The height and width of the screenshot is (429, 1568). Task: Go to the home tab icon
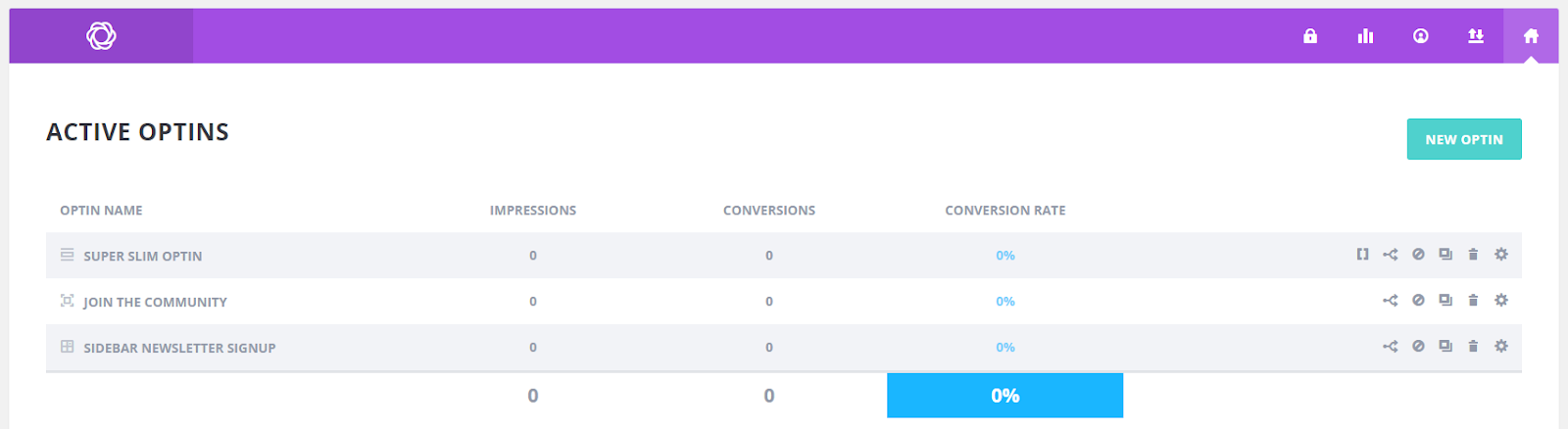point(1531,36)
